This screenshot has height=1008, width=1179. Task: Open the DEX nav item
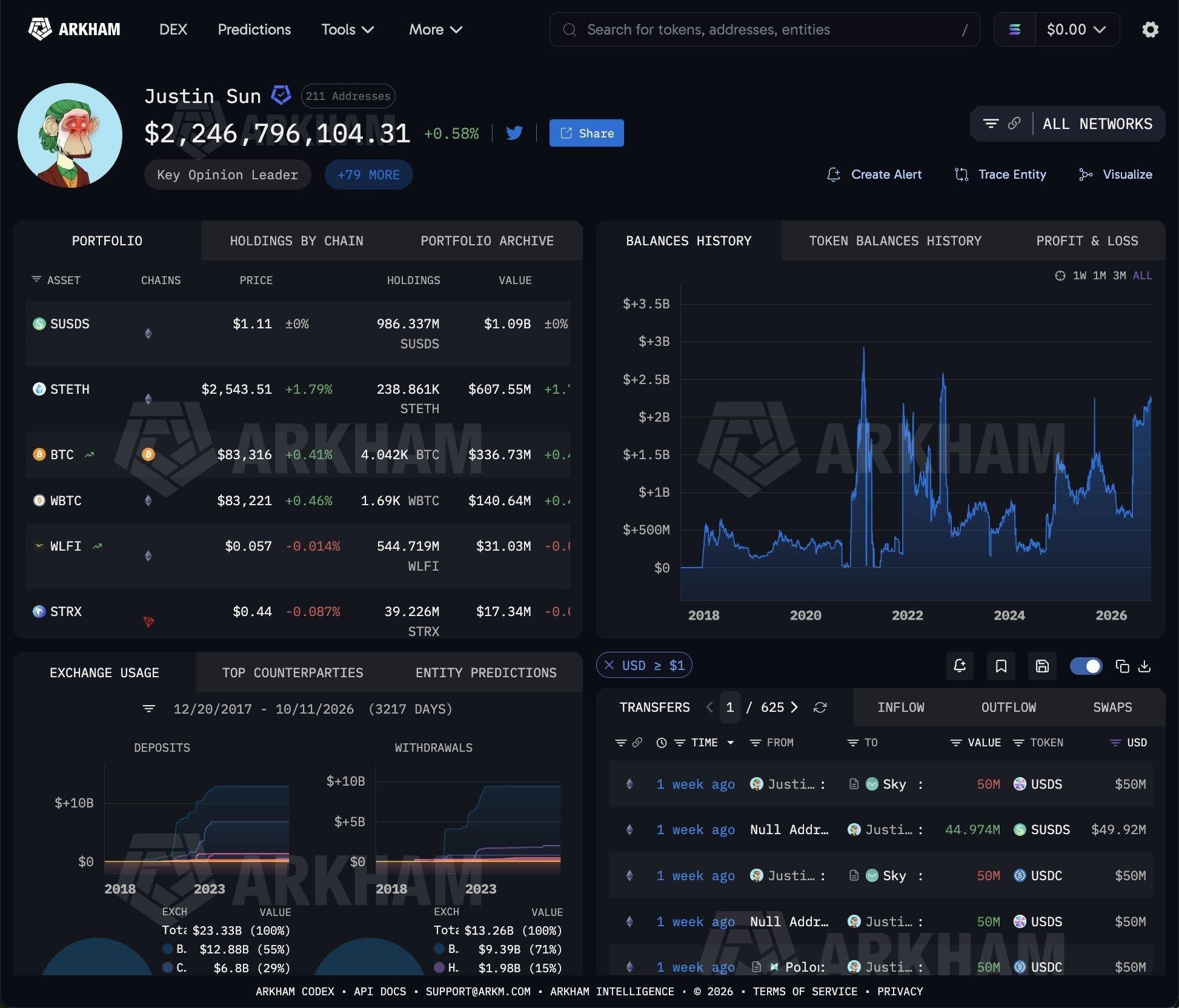click(x=173, y=30)
